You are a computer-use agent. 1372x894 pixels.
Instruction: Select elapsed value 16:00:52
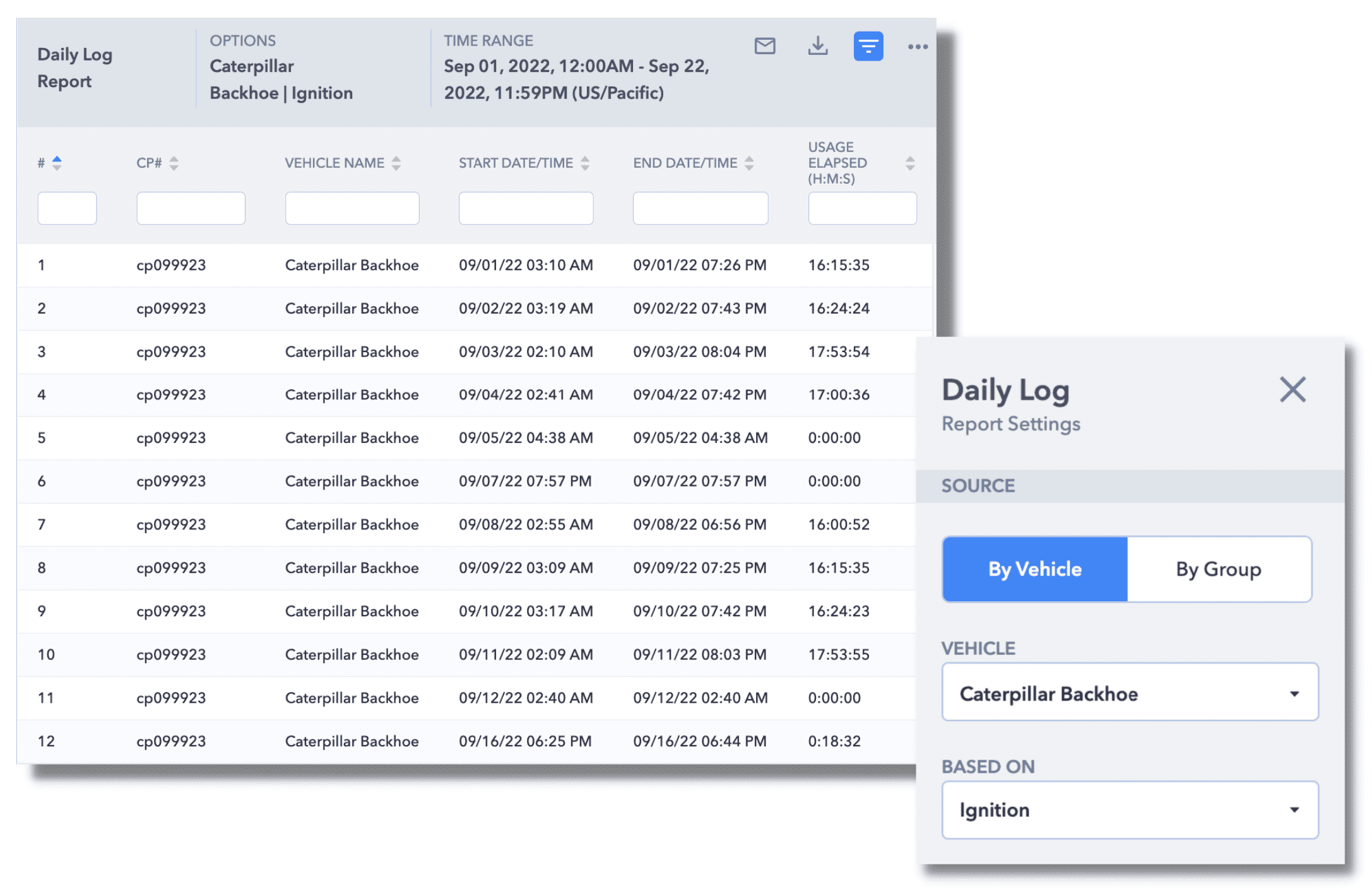tap(839, 525)
